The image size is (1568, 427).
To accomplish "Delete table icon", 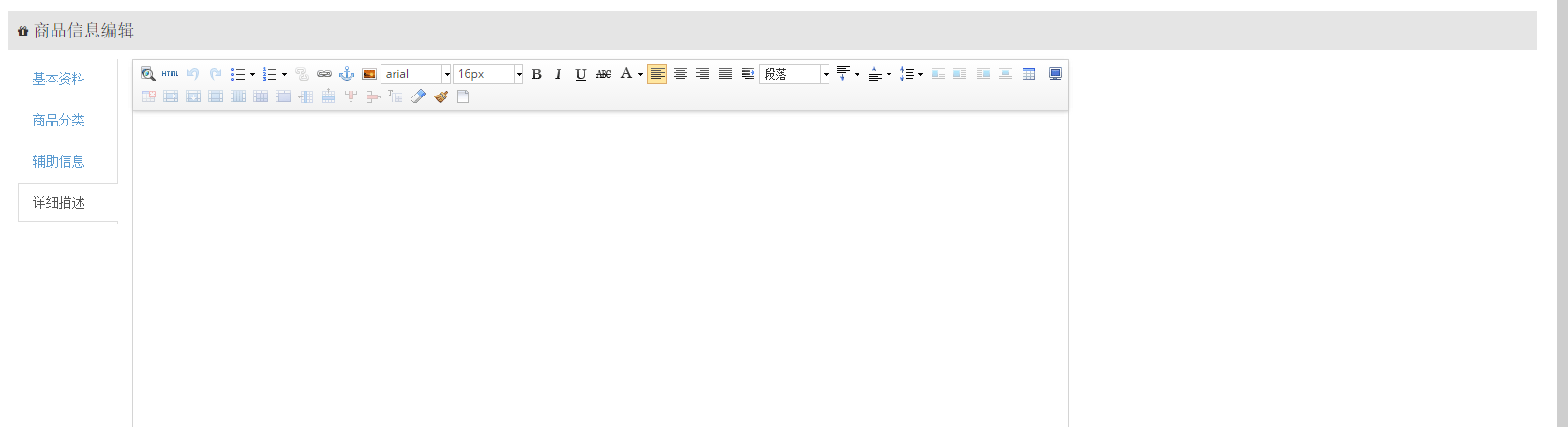I will tap(148, 96).
